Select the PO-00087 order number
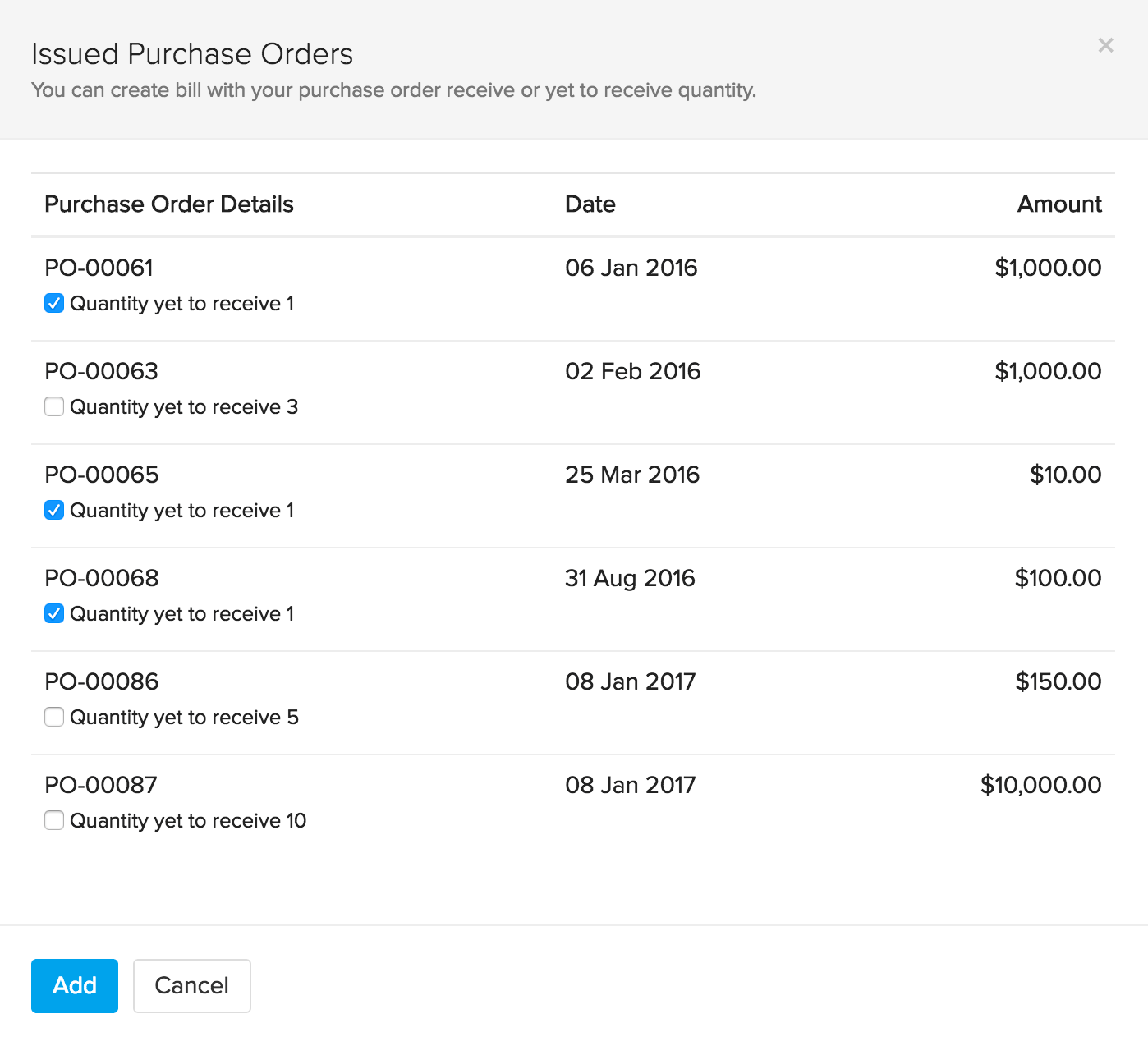This screenshot has height=1046, width=1148. pos(100,785)
